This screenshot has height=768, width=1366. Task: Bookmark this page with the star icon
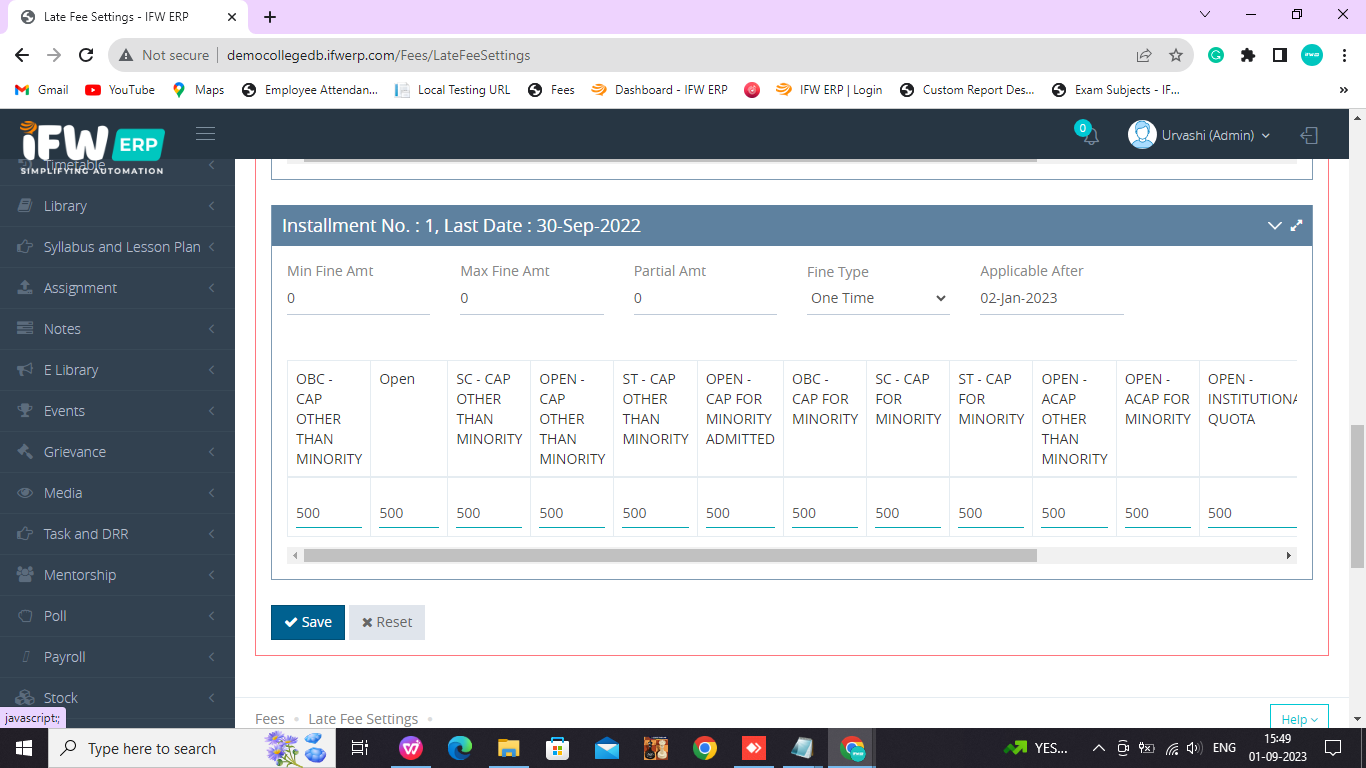click(x=1176, y=55)
